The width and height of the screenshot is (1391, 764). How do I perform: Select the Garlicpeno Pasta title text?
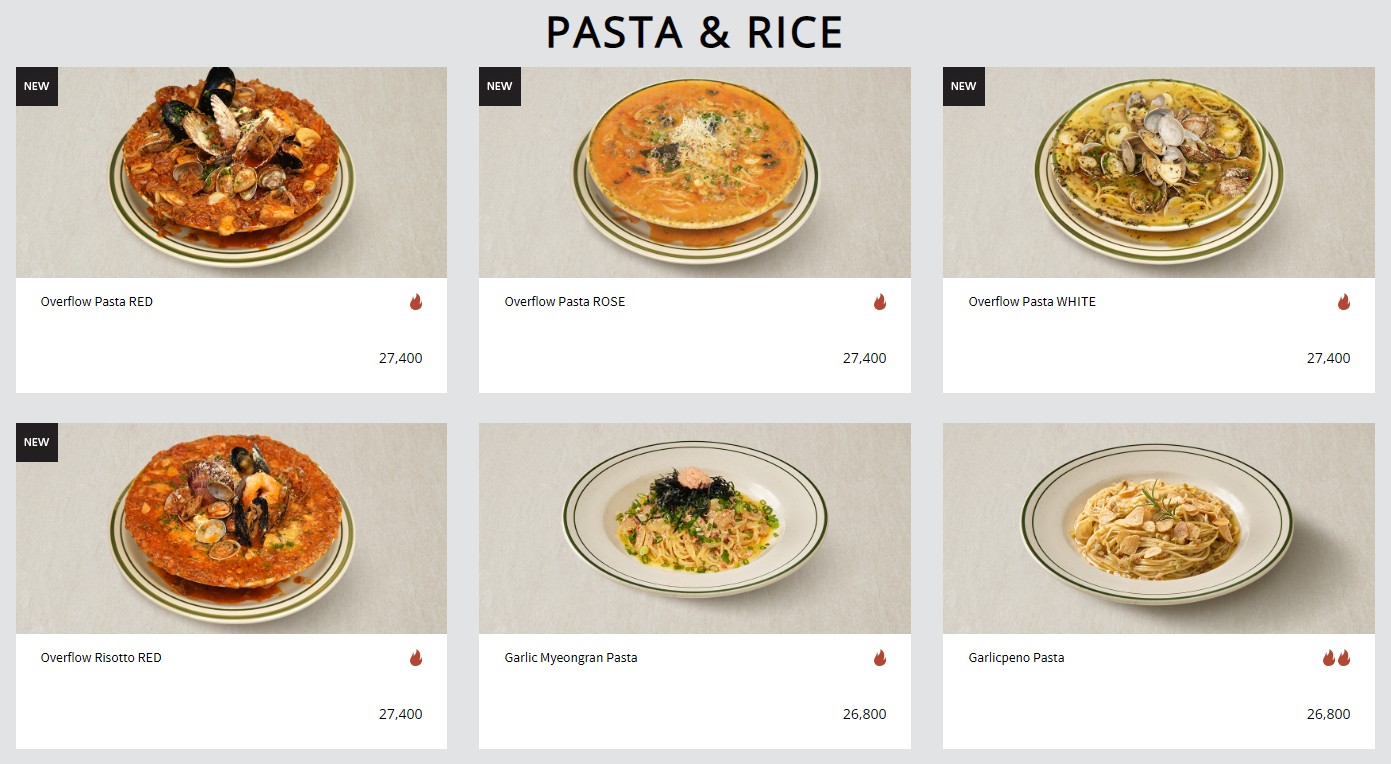[1016, 658]
